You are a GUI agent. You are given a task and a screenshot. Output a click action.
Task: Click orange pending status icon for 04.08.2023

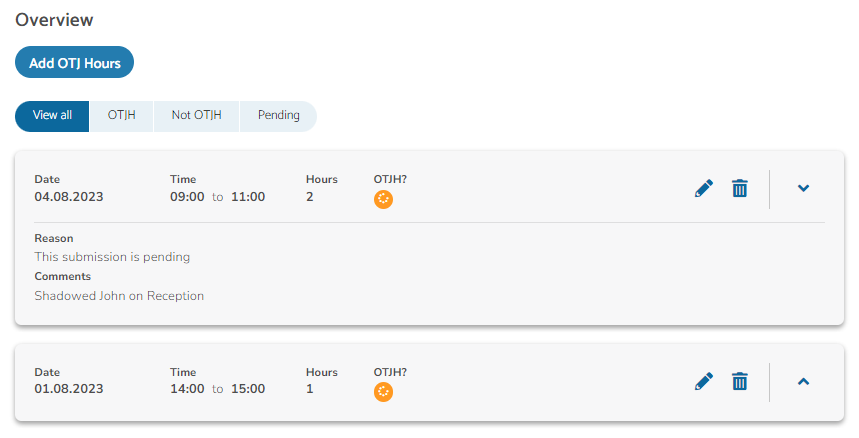click(383, 199)
